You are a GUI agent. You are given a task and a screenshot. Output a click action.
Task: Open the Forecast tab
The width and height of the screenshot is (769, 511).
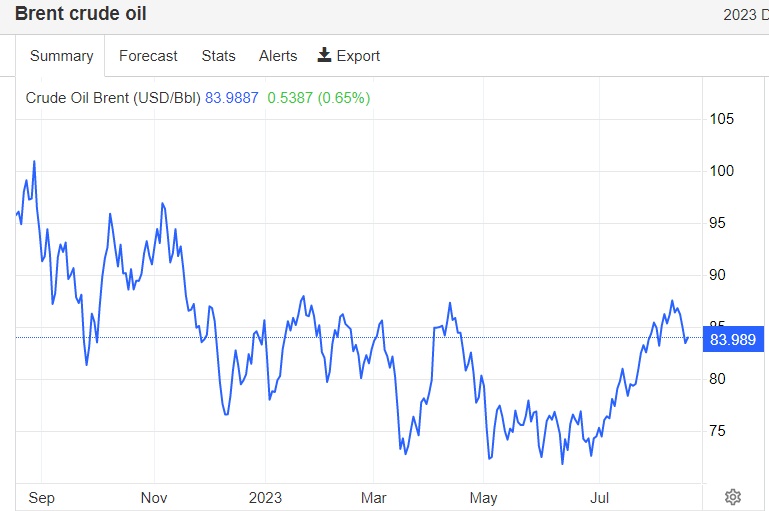148,56
